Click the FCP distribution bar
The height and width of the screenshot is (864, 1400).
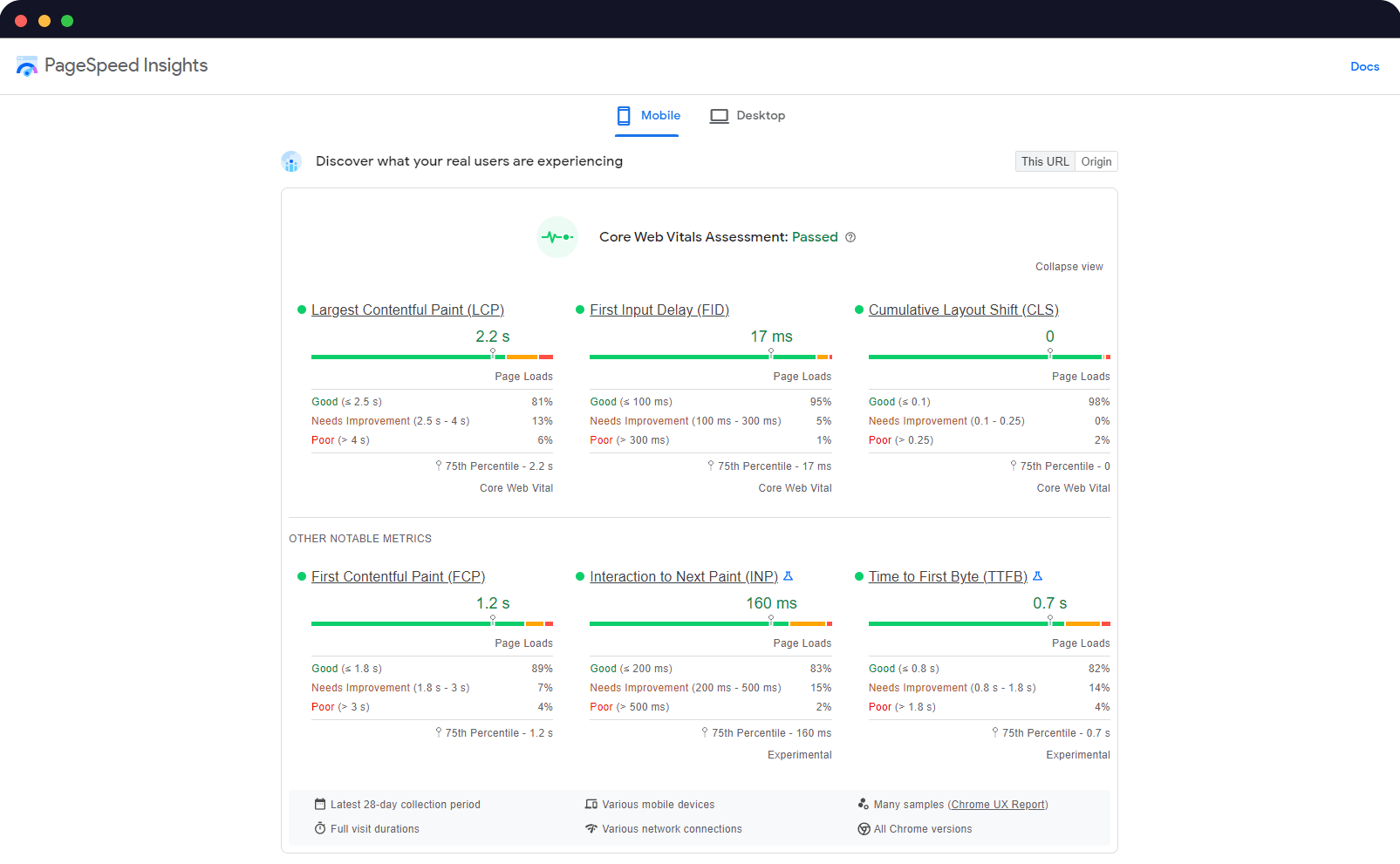click(432, 623)
